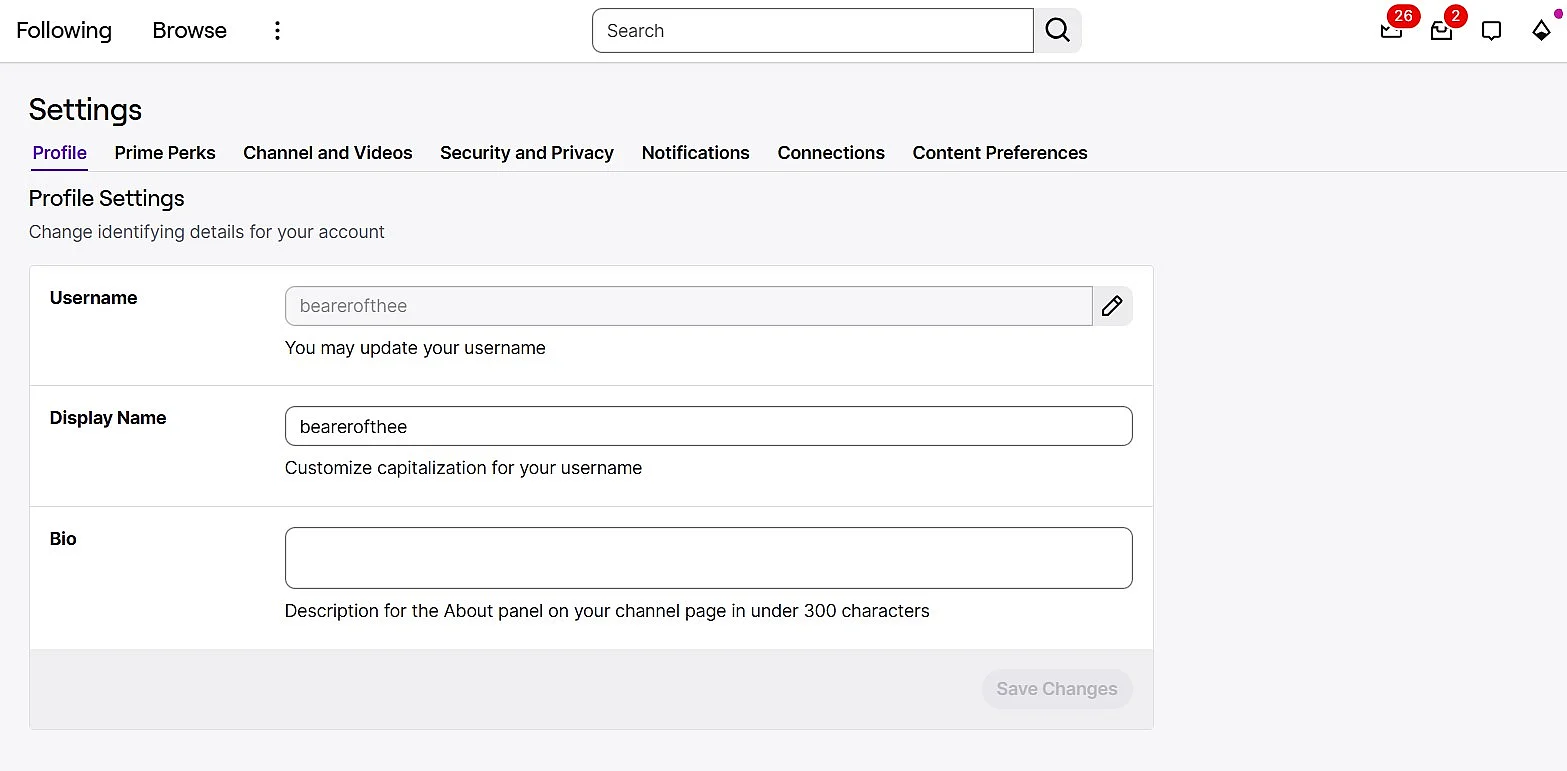
Task: Open the Channel and Videos tab
Action: point(328,153)
